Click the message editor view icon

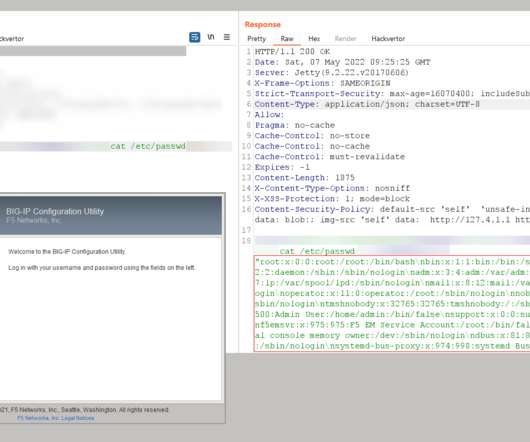tap(194, 37)
